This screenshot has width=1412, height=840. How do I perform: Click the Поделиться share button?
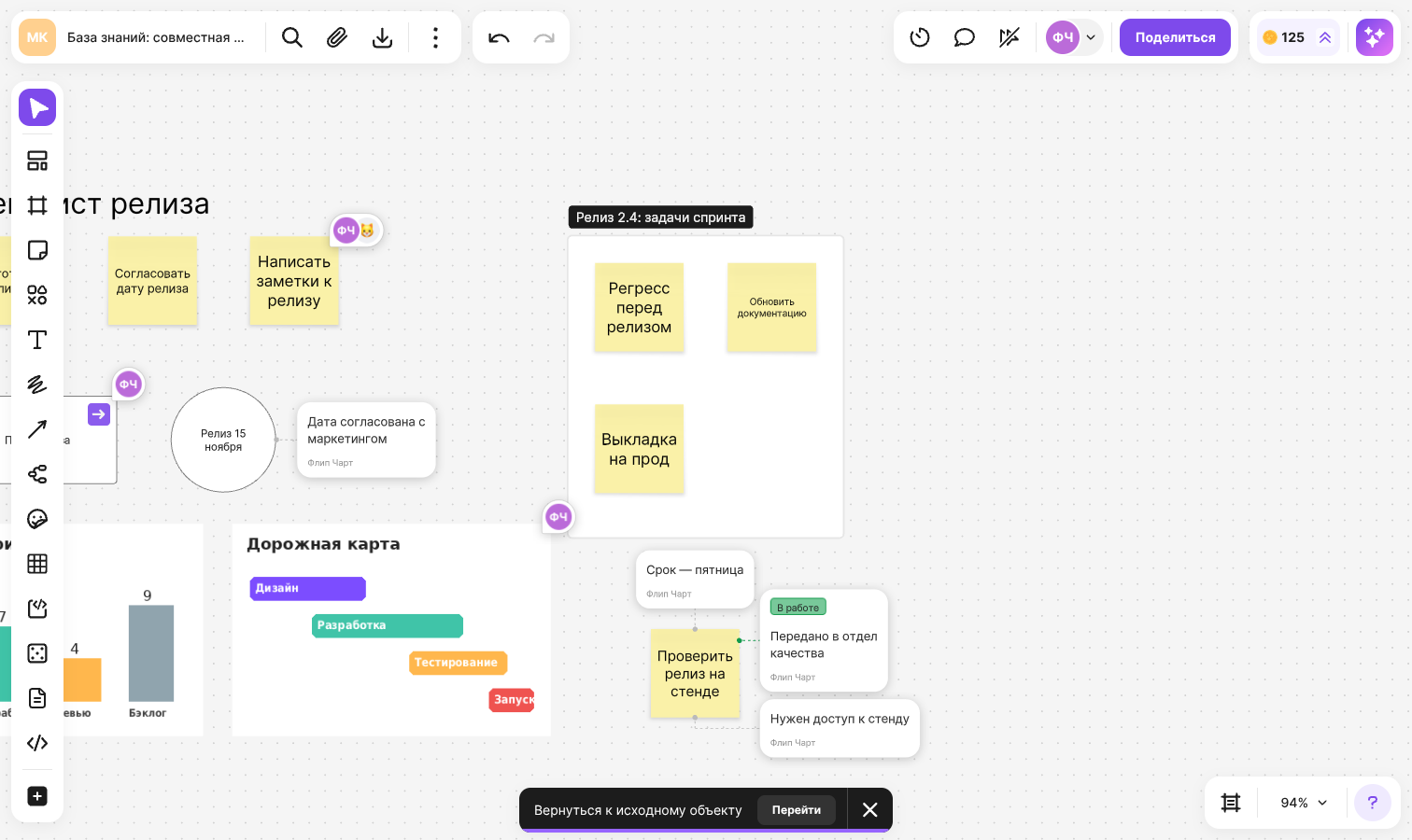1175,37
